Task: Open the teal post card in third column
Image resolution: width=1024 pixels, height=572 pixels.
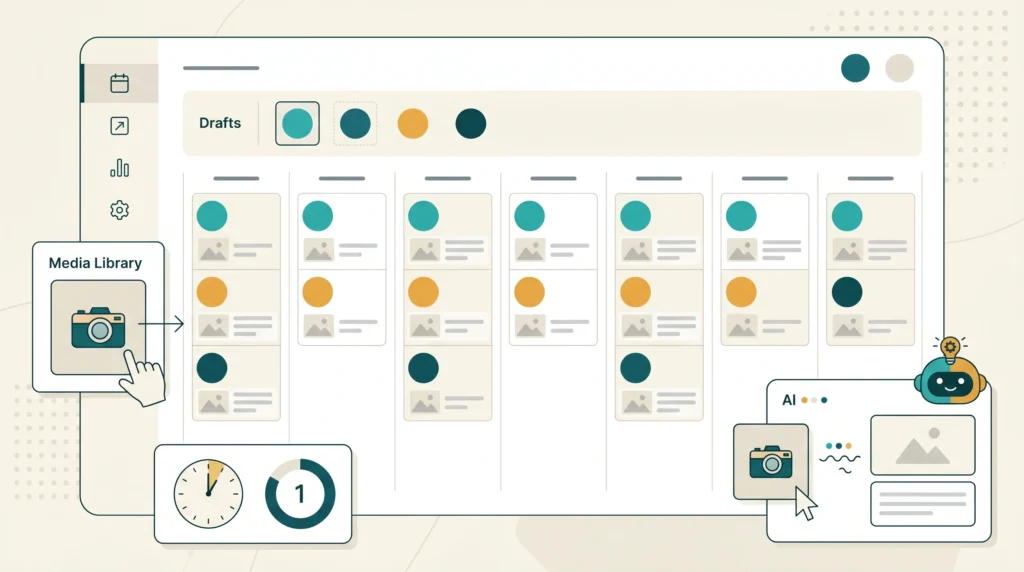Action: [x=448, y=230]
